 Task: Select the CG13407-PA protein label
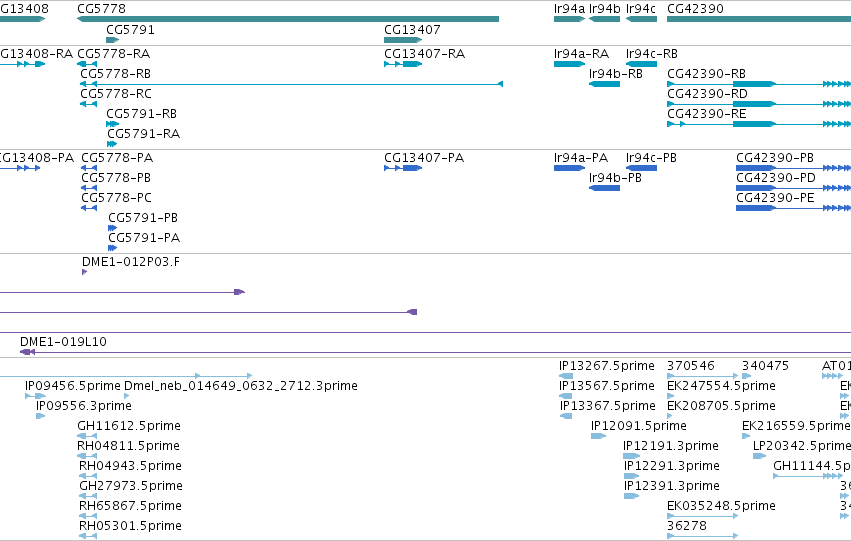pos(424,158)
